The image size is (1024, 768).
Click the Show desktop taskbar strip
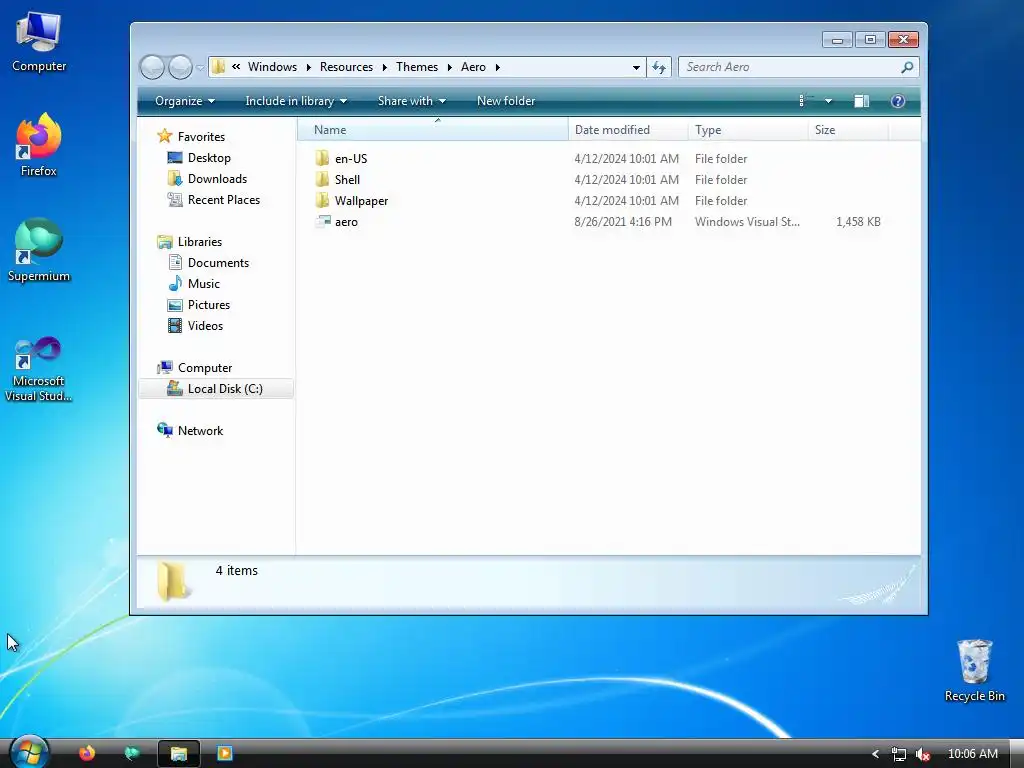1017,754
